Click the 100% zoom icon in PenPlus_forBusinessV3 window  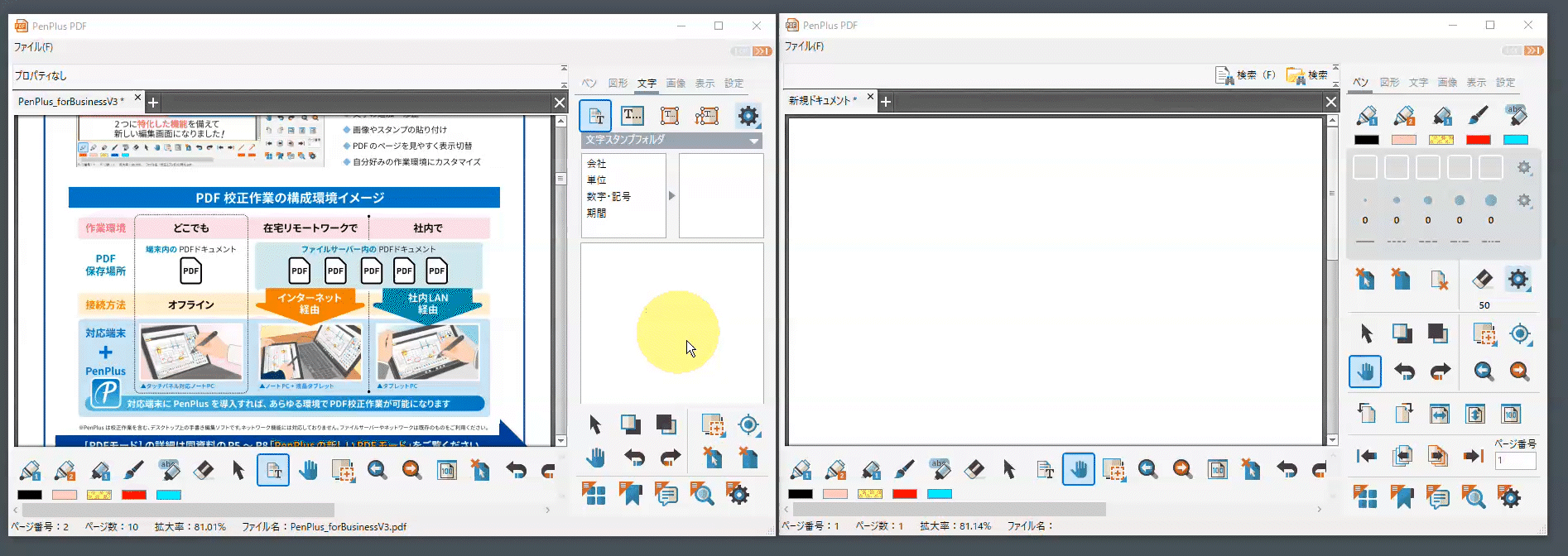coord(446,471)
